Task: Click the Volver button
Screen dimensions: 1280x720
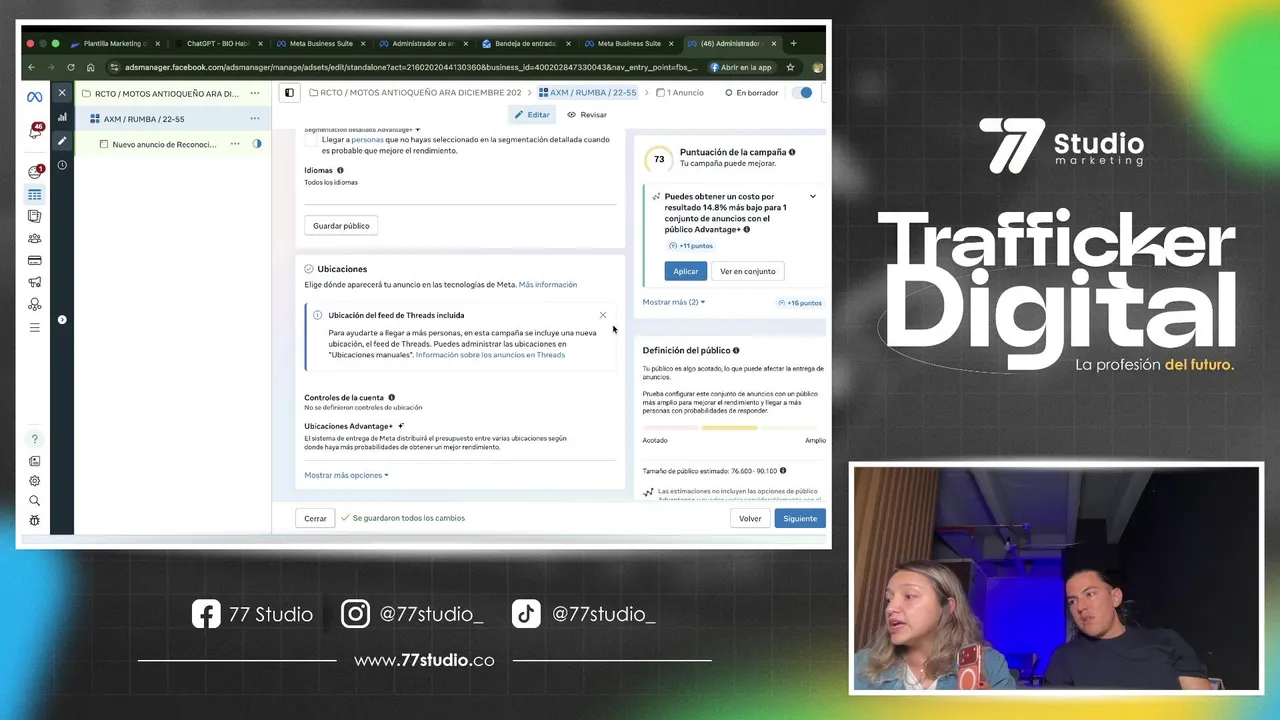Action: tap(750, 518)
